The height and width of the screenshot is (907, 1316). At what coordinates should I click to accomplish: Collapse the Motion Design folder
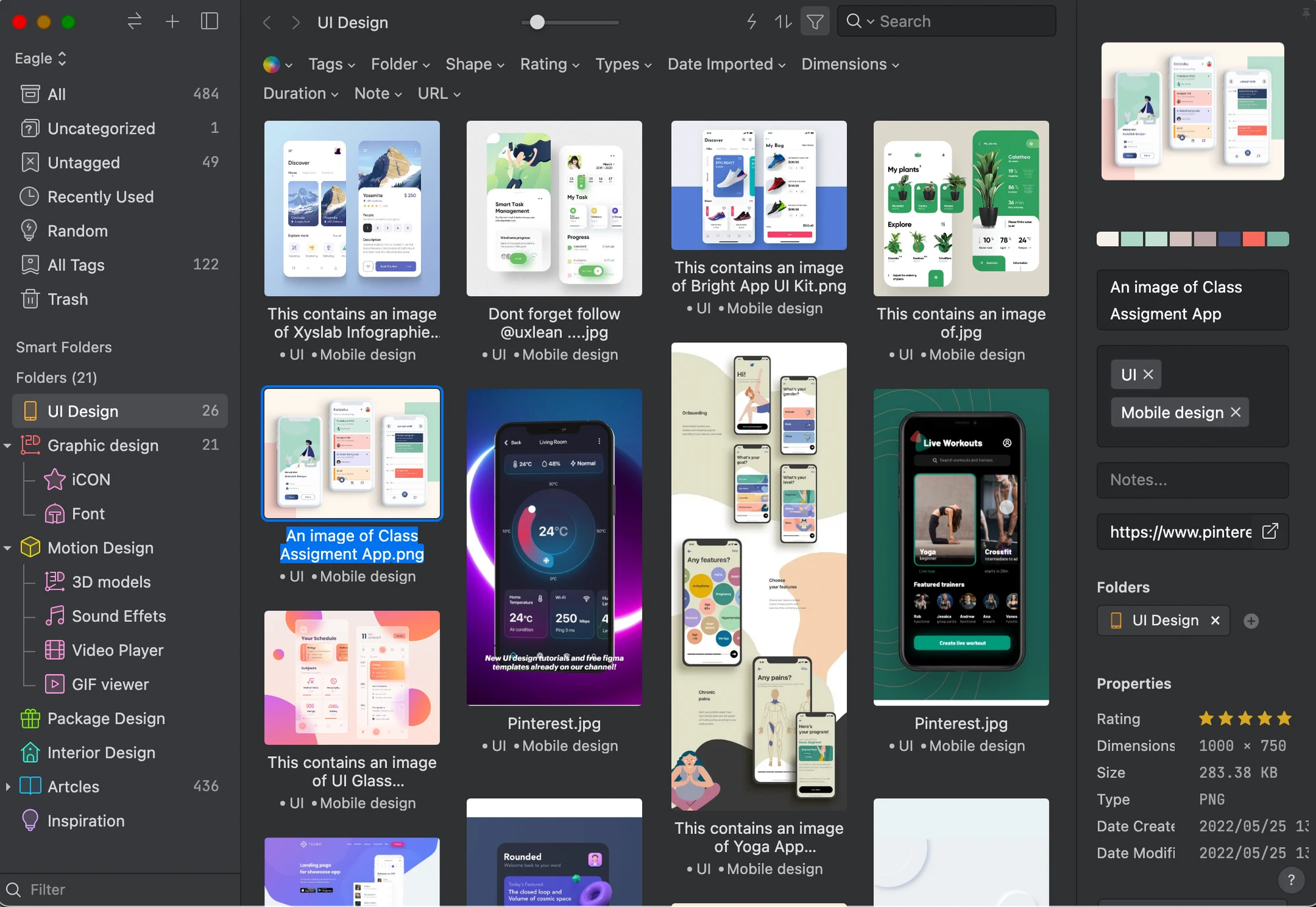coord(8,548)
